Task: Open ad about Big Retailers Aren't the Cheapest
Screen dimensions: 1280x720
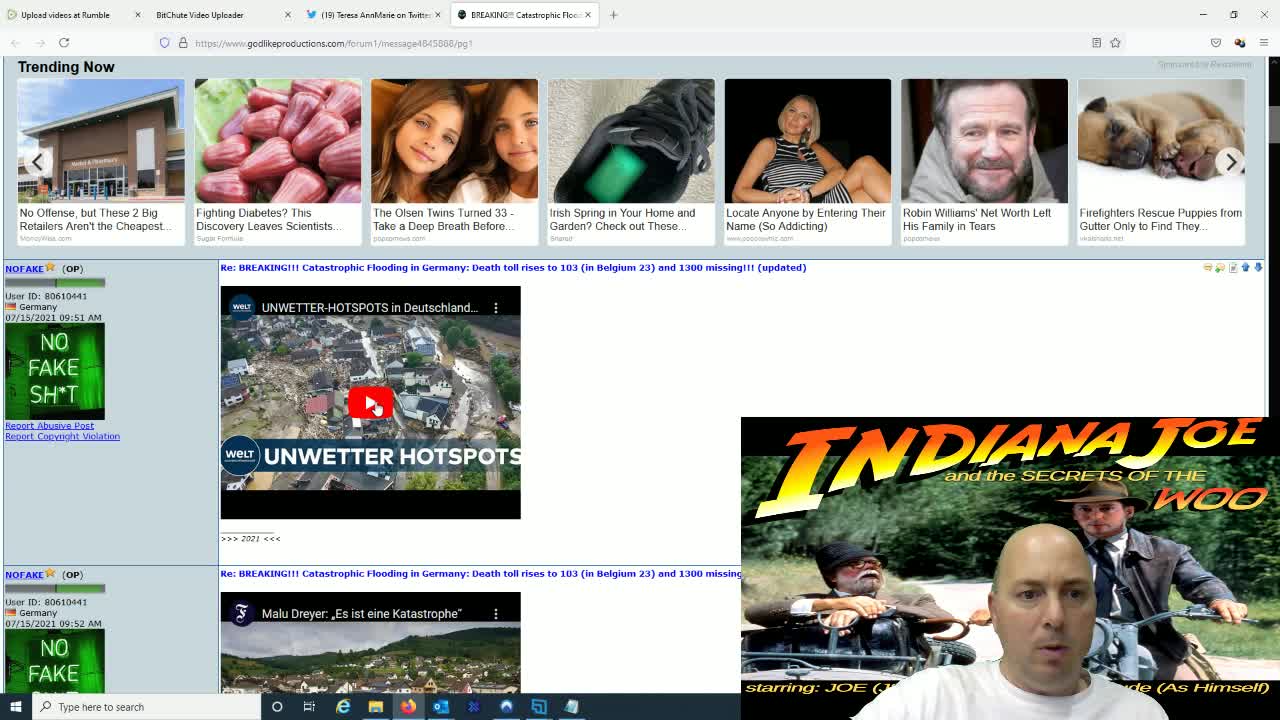Action: click(x=100, y=162)
